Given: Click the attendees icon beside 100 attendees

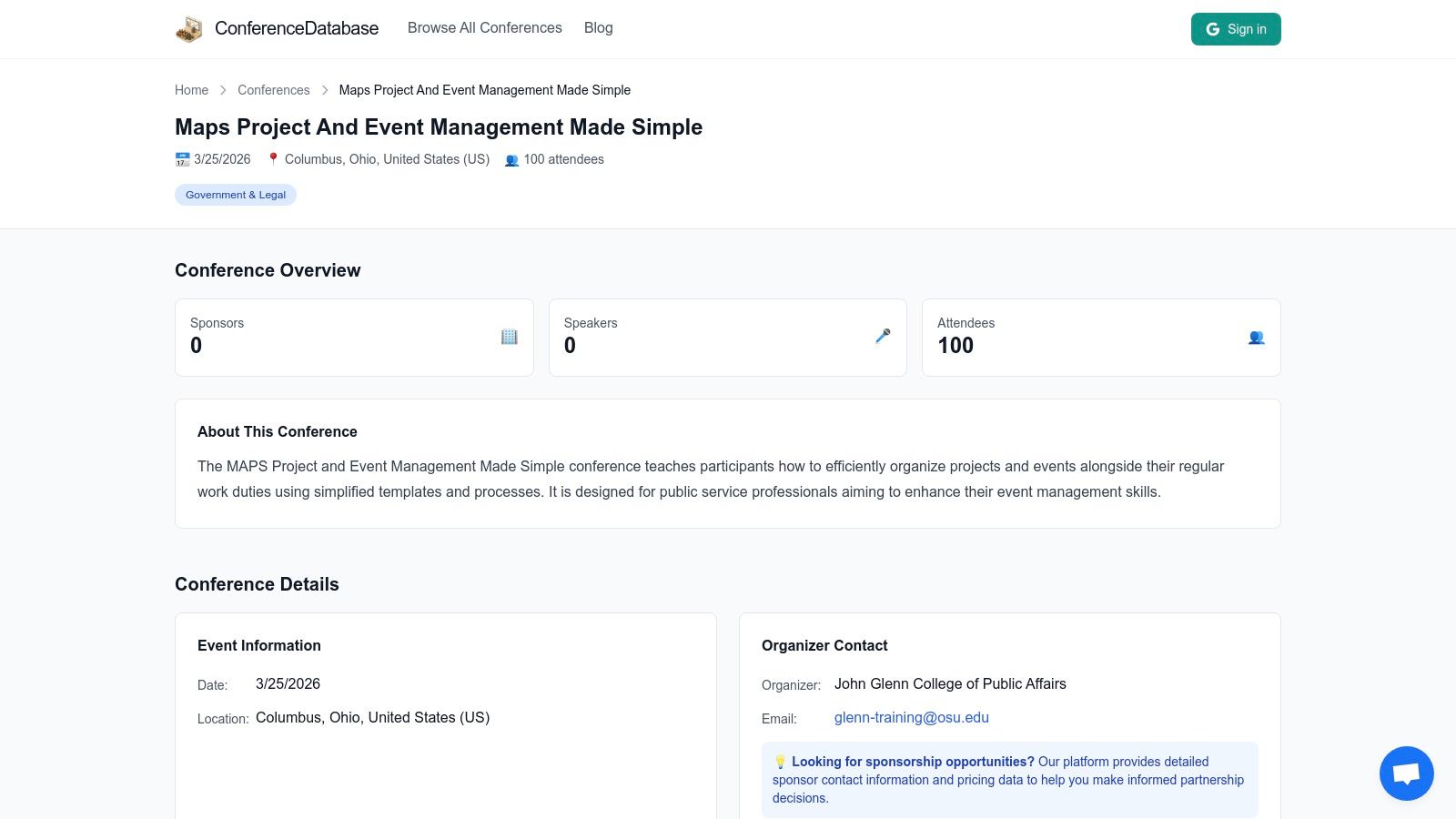Looking at the screenshot, I should tap(512, 160).
